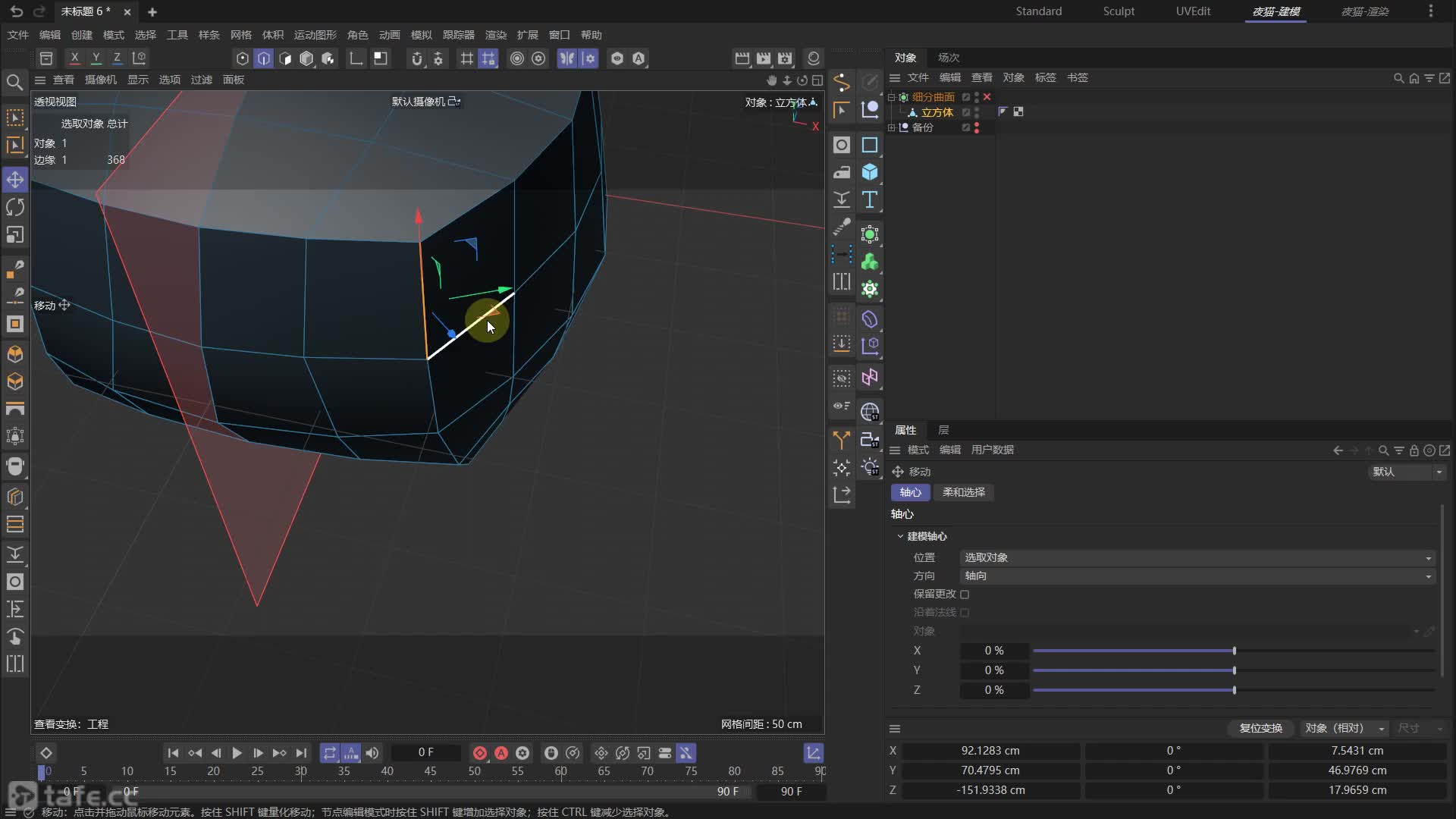Open the layout options three-dot menu

[1431, 11]
